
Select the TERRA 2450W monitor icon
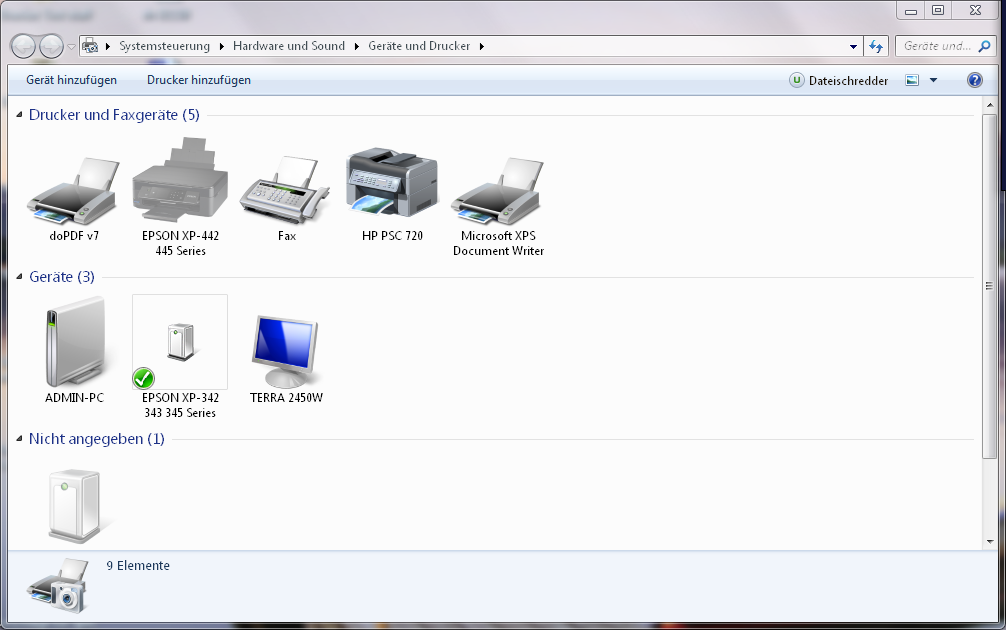tap(286, 350)
